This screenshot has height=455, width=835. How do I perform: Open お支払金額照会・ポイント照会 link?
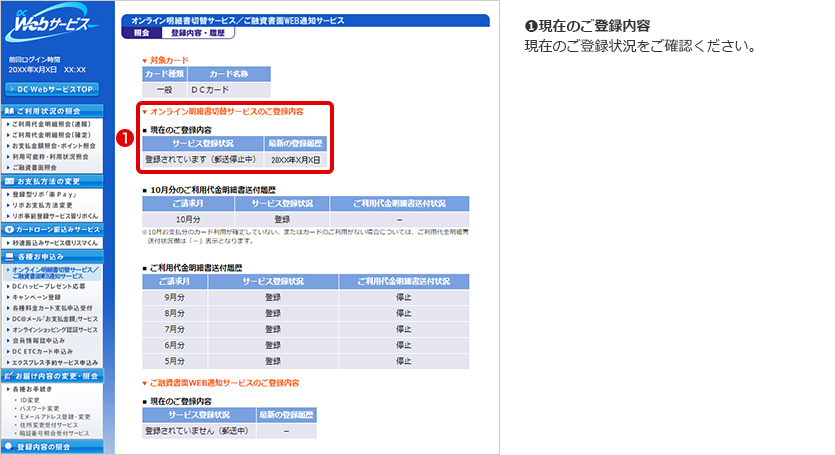coord(56,146)
